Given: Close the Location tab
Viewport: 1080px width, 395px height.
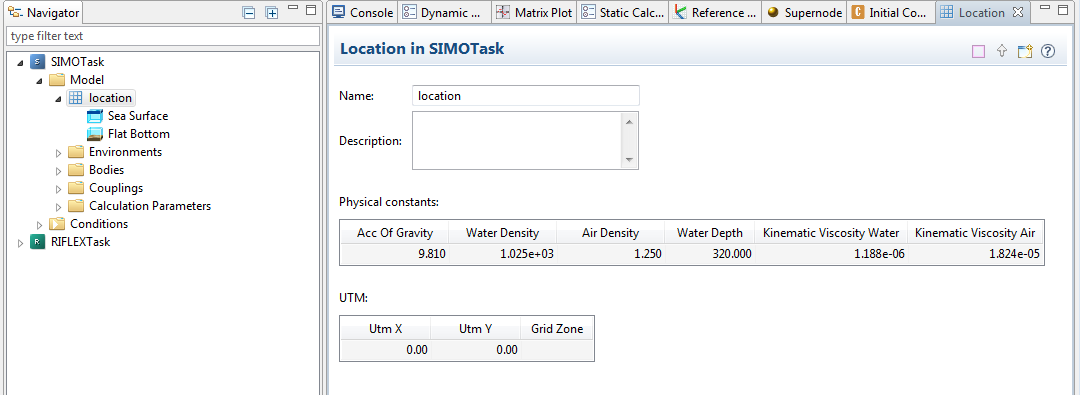Looking at the screenshot, I should tap(1017, 12).
